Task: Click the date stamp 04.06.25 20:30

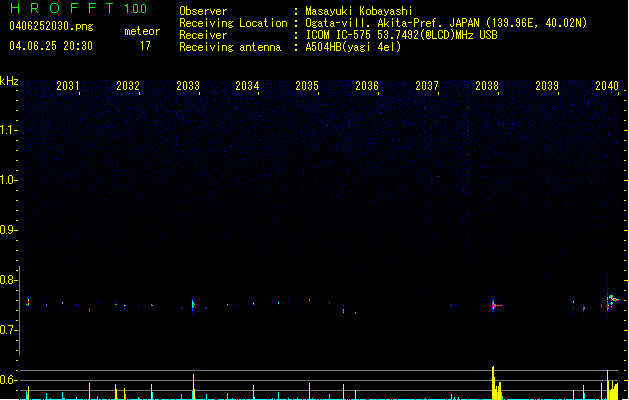Action: [51, 46]
